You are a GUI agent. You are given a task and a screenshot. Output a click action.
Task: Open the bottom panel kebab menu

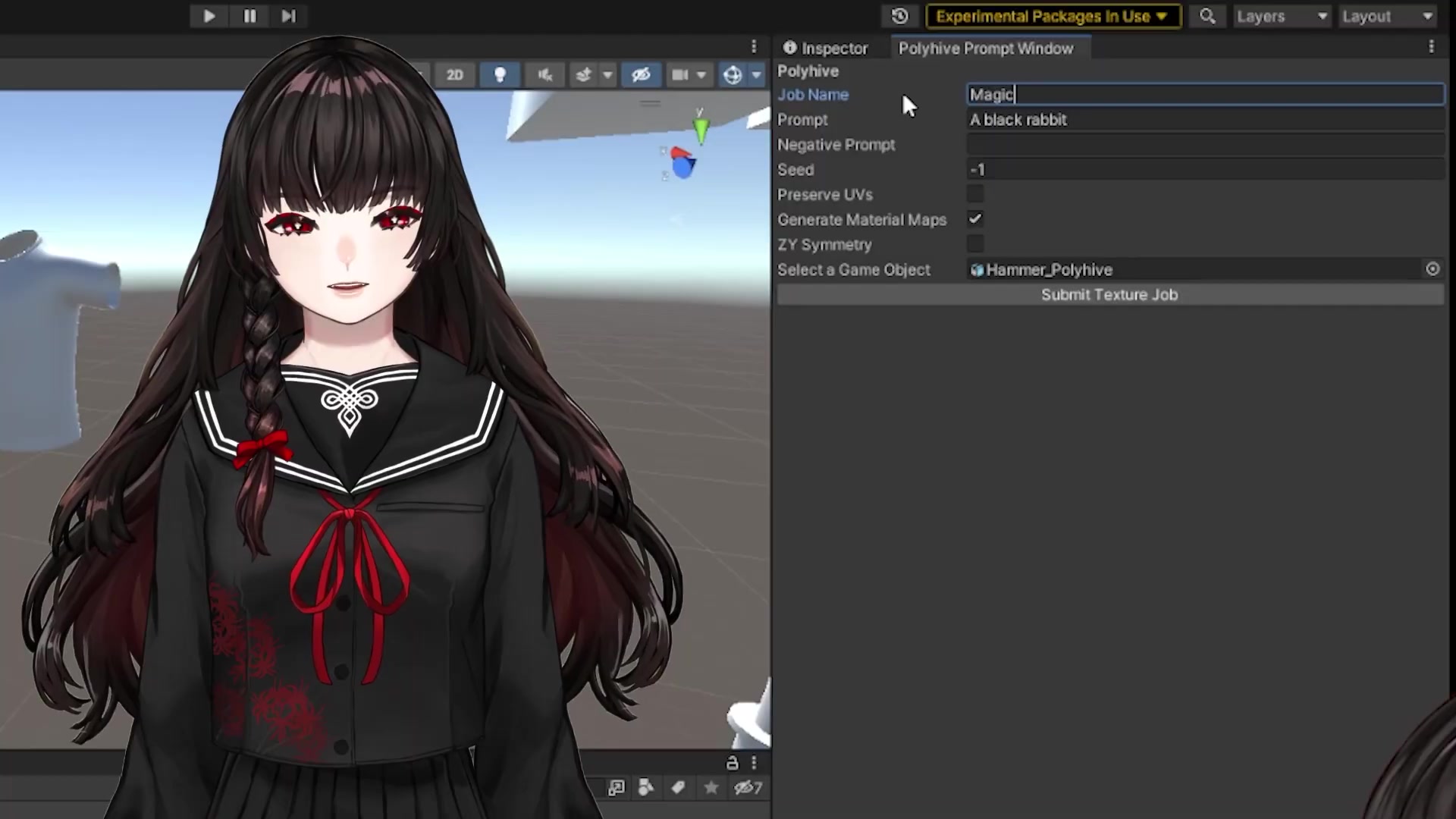[x=754, y=763]
